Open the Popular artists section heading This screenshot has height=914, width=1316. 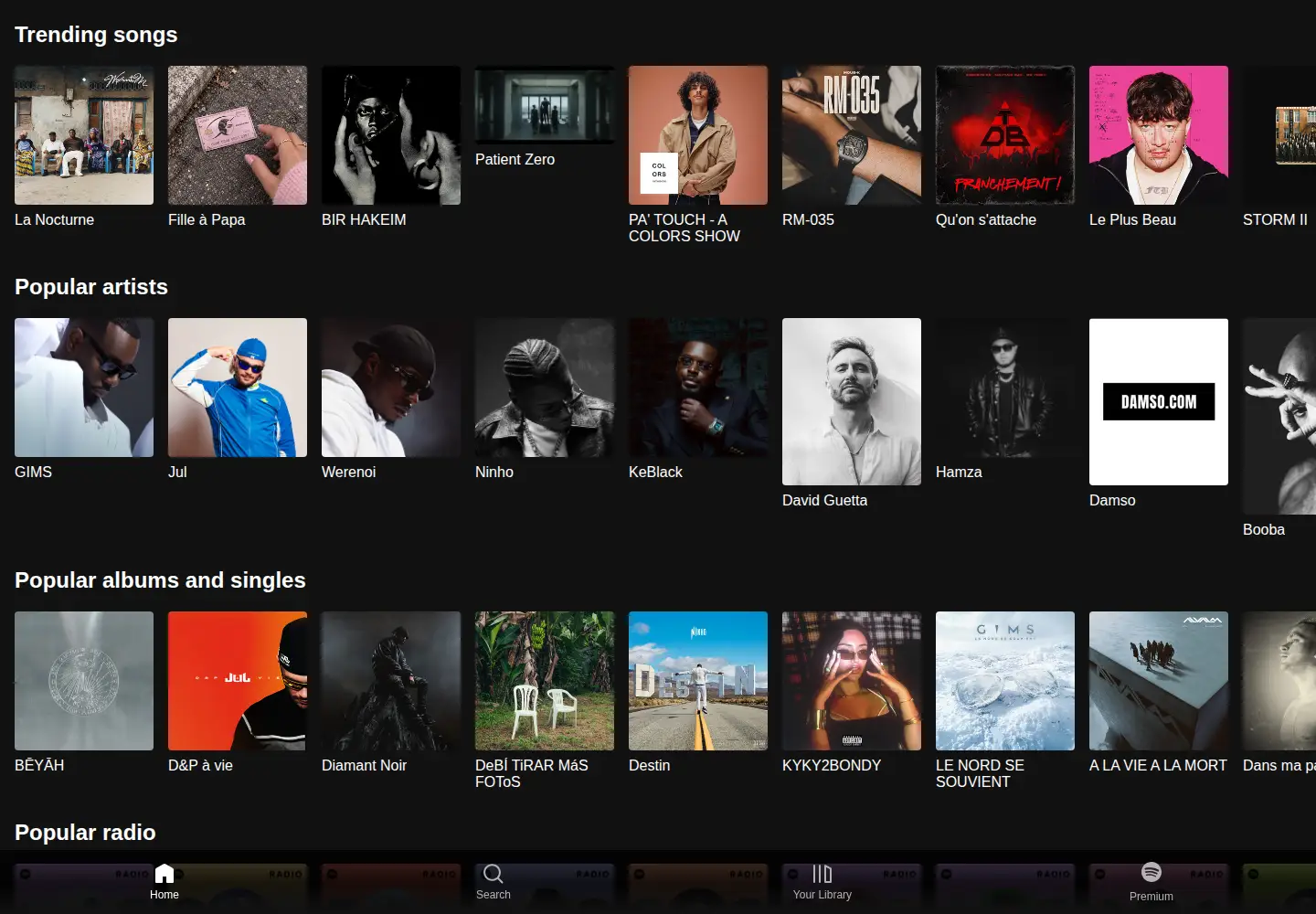click(91, 287)
